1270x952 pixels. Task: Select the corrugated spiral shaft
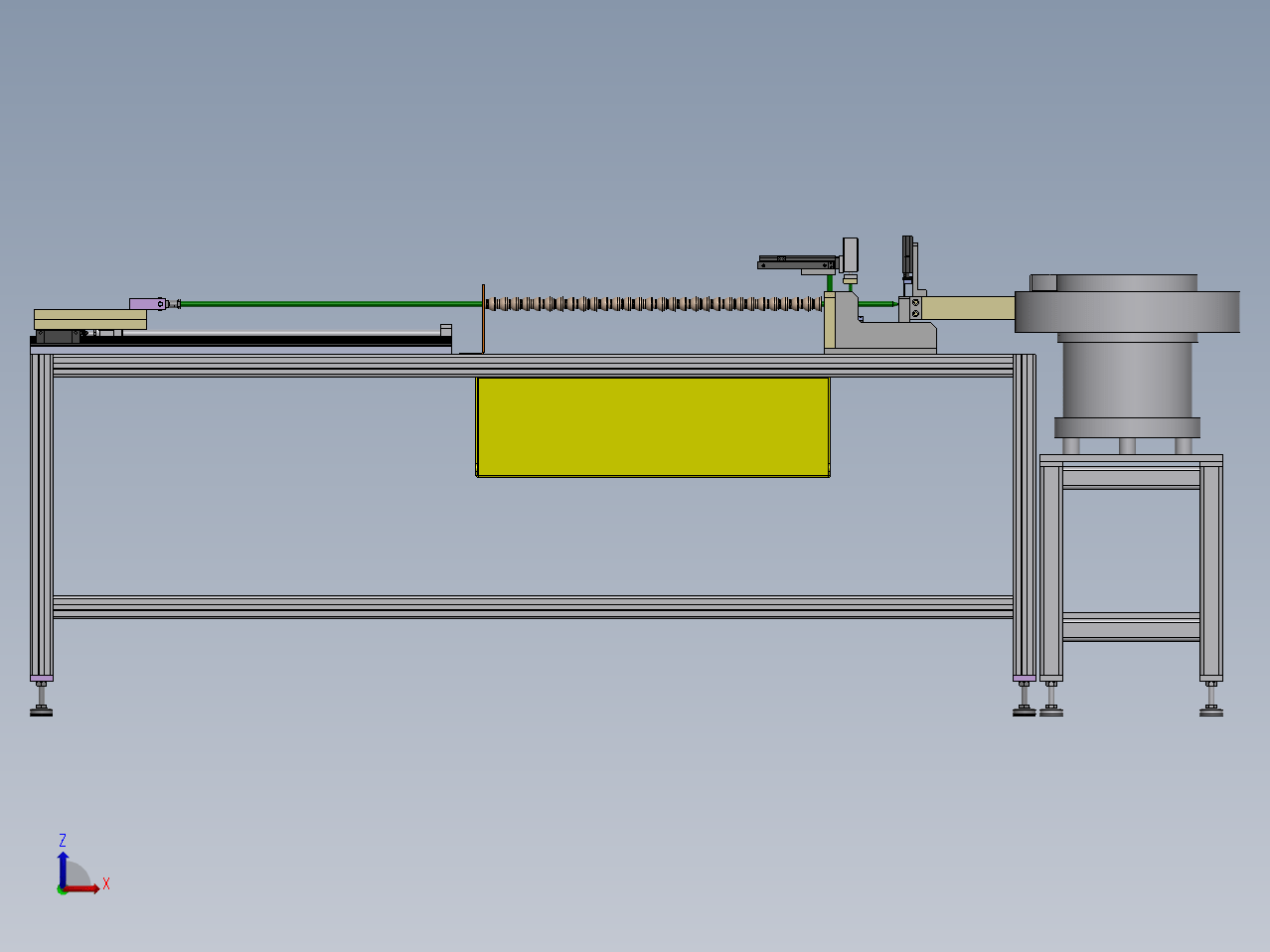click(654, 303)
